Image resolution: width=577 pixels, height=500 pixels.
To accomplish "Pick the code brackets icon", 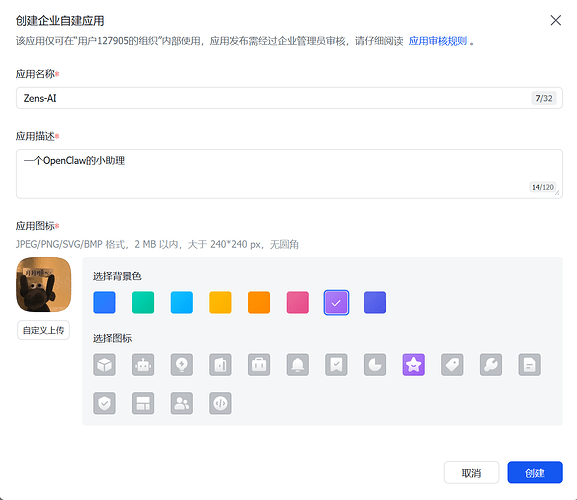I will click(x=220, y=403).
